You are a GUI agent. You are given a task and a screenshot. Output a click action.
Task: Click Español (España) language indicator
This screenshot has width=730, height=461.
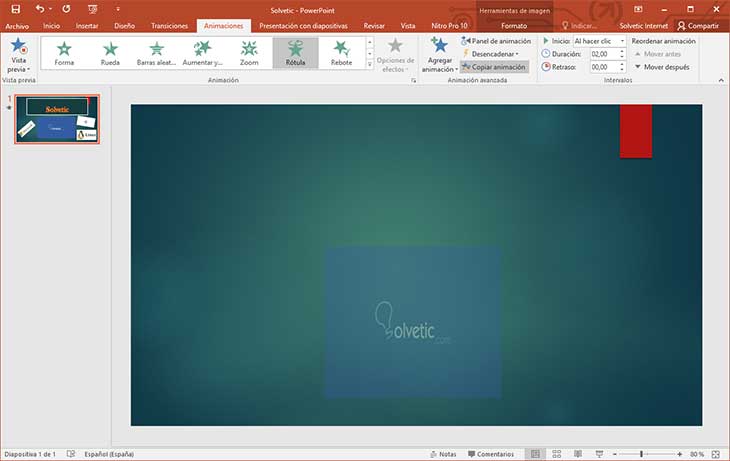(x=109, y=454)
